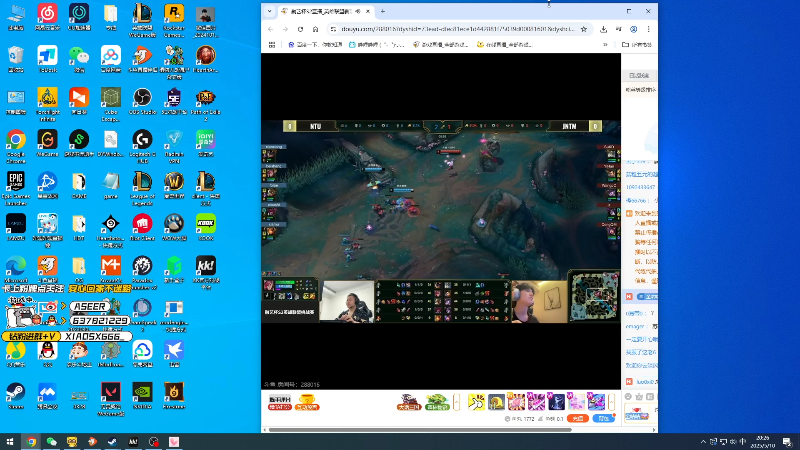The width and height of the screenshot is (800, 450).
Task: Open the Steam desktop shortcut
Action: click(x=16, y=396)
